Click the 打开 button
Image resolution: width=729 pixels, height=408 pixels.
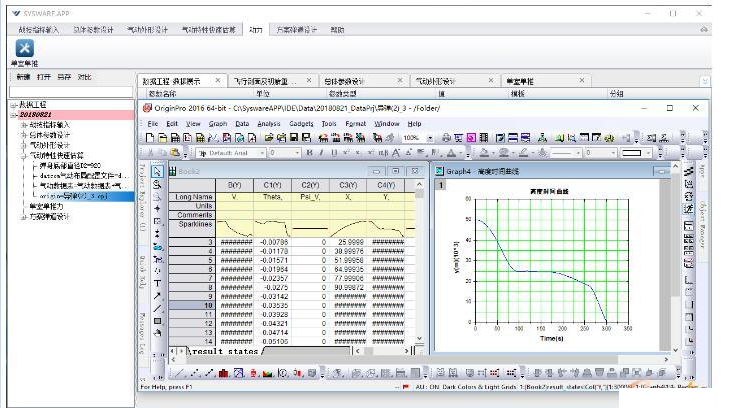(x=44, y=77)
